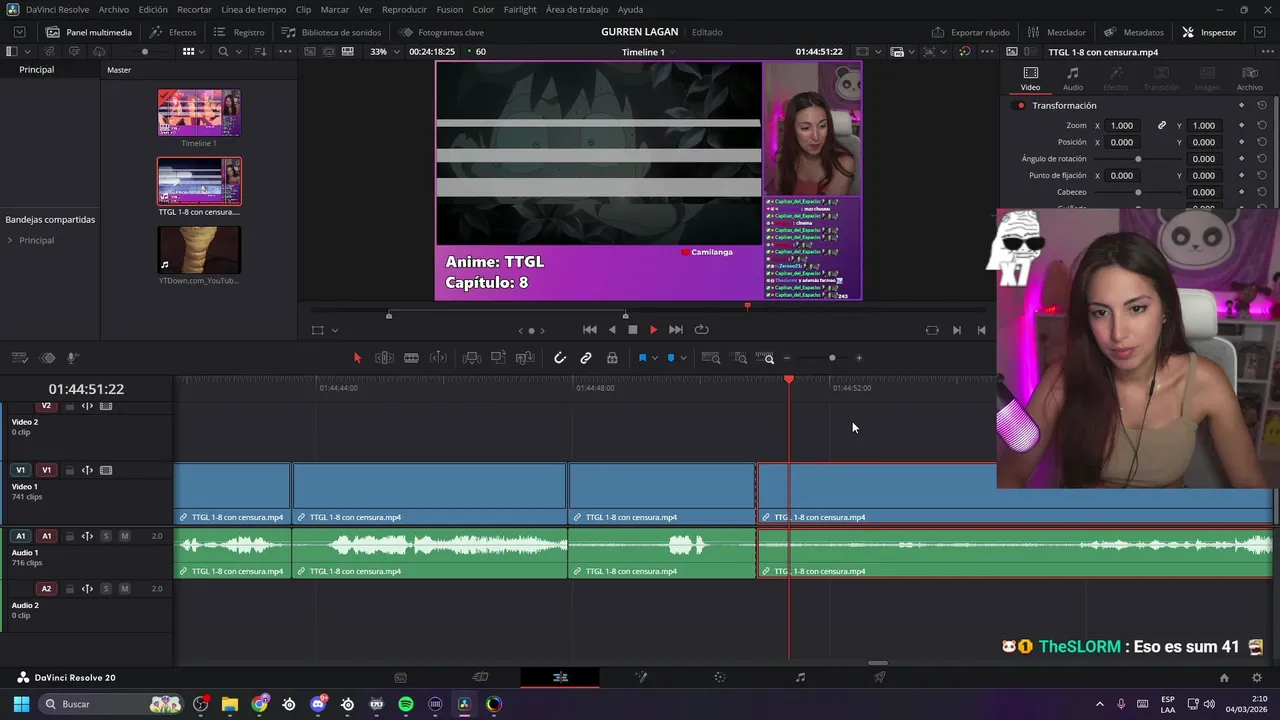This screenshot has width=1280, height=720.
Task: Toggle Linked Selection chain icon
Action: tap(586, 358)
